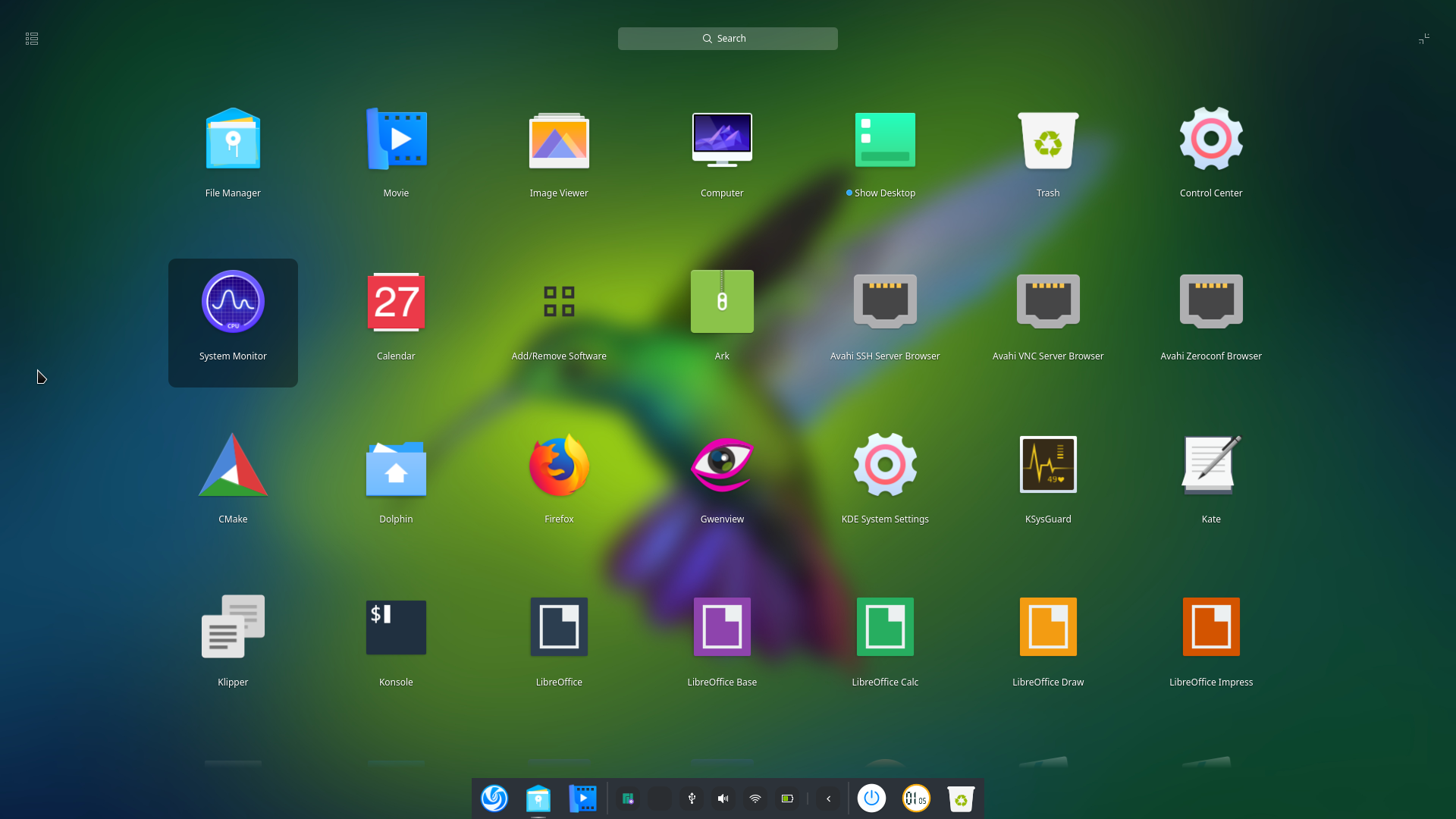Click the Deepin launcher button in dock
Screen dimensions: 1456x819
tap(494, 799)
